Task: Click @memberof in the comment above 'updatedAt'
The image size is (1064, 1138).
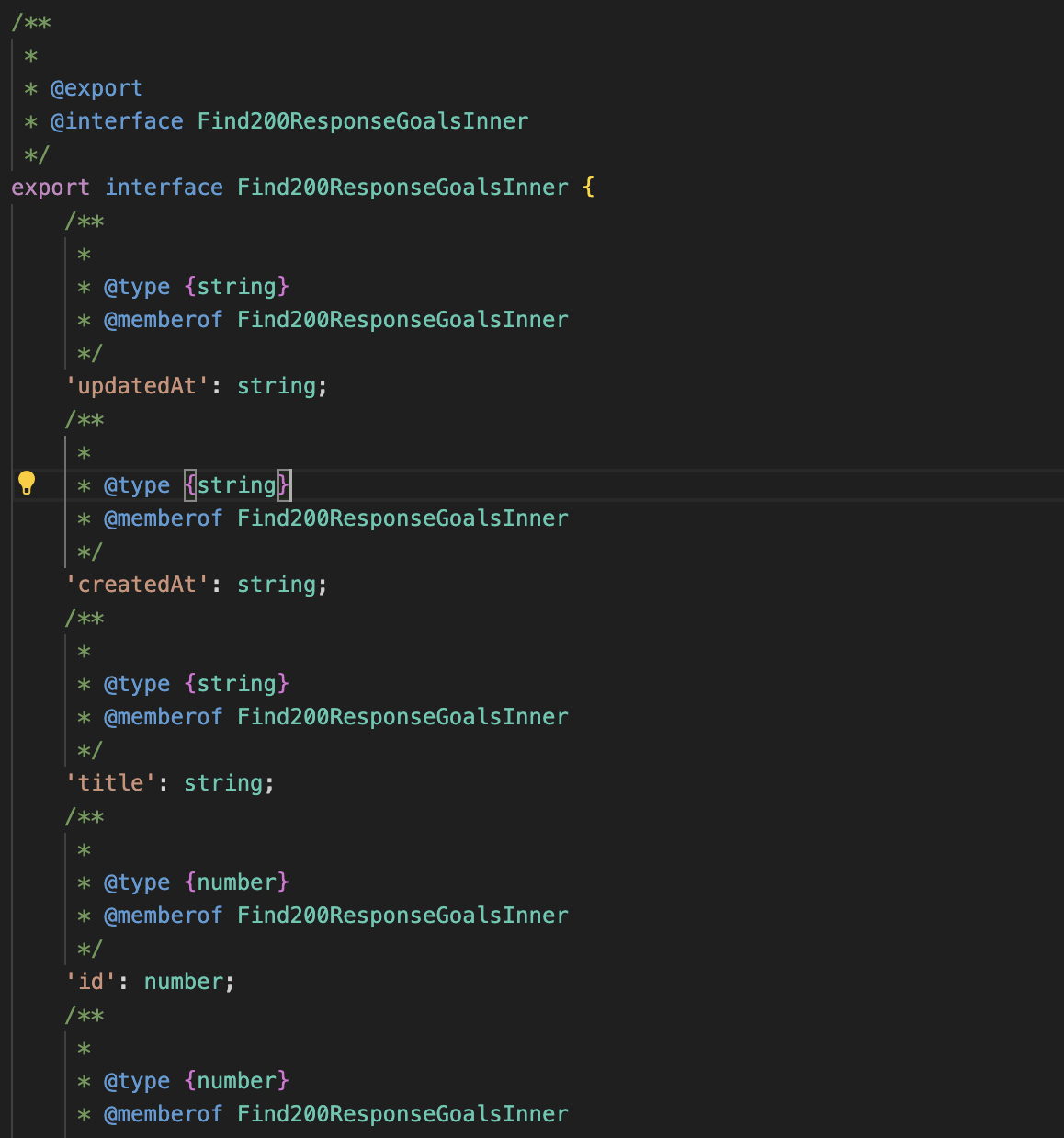Action: coord(164,320)
